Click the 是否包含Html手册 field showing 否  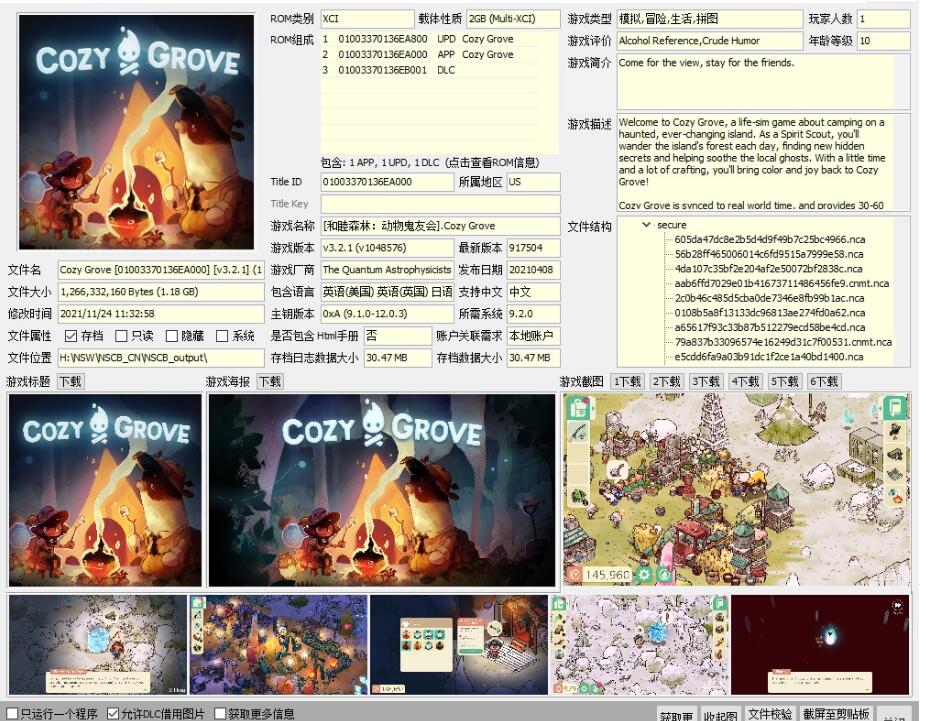(397, 336)
